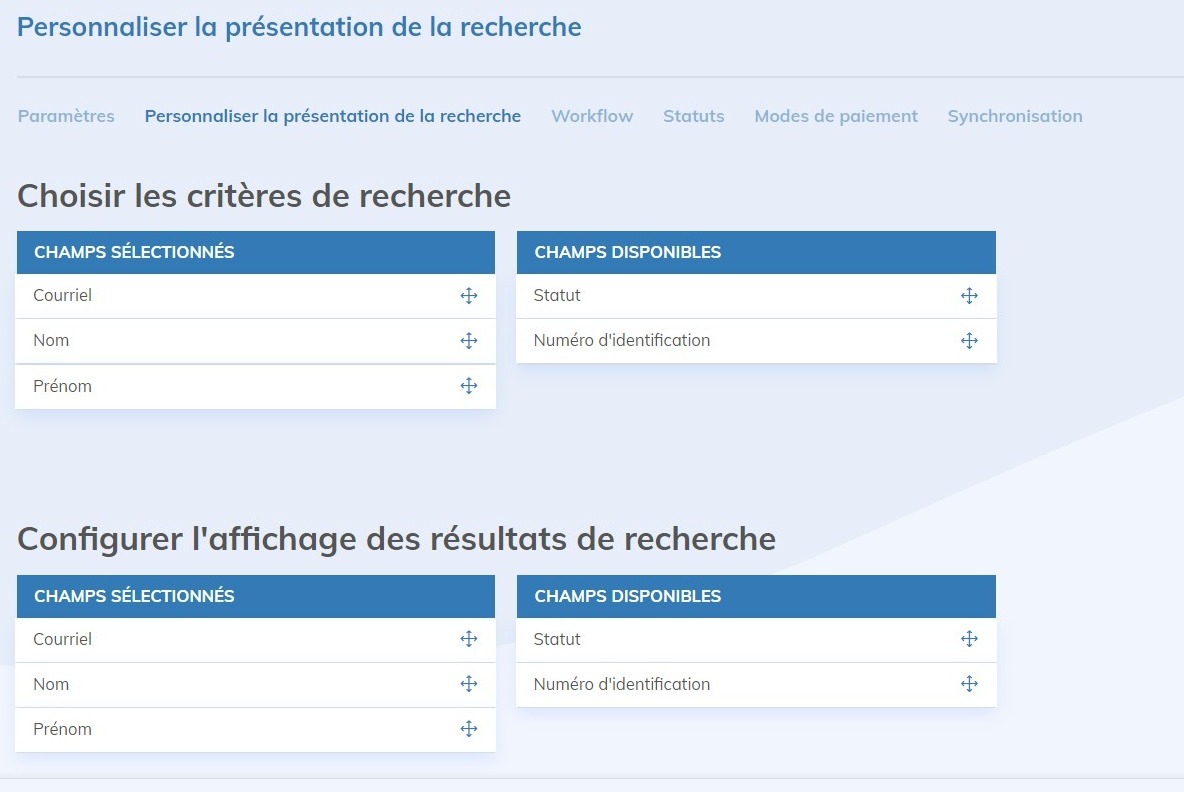The width and height of the screenshot is (1184, 792).
Task: Go to the Statuts tab
Action: click(693, 116)
